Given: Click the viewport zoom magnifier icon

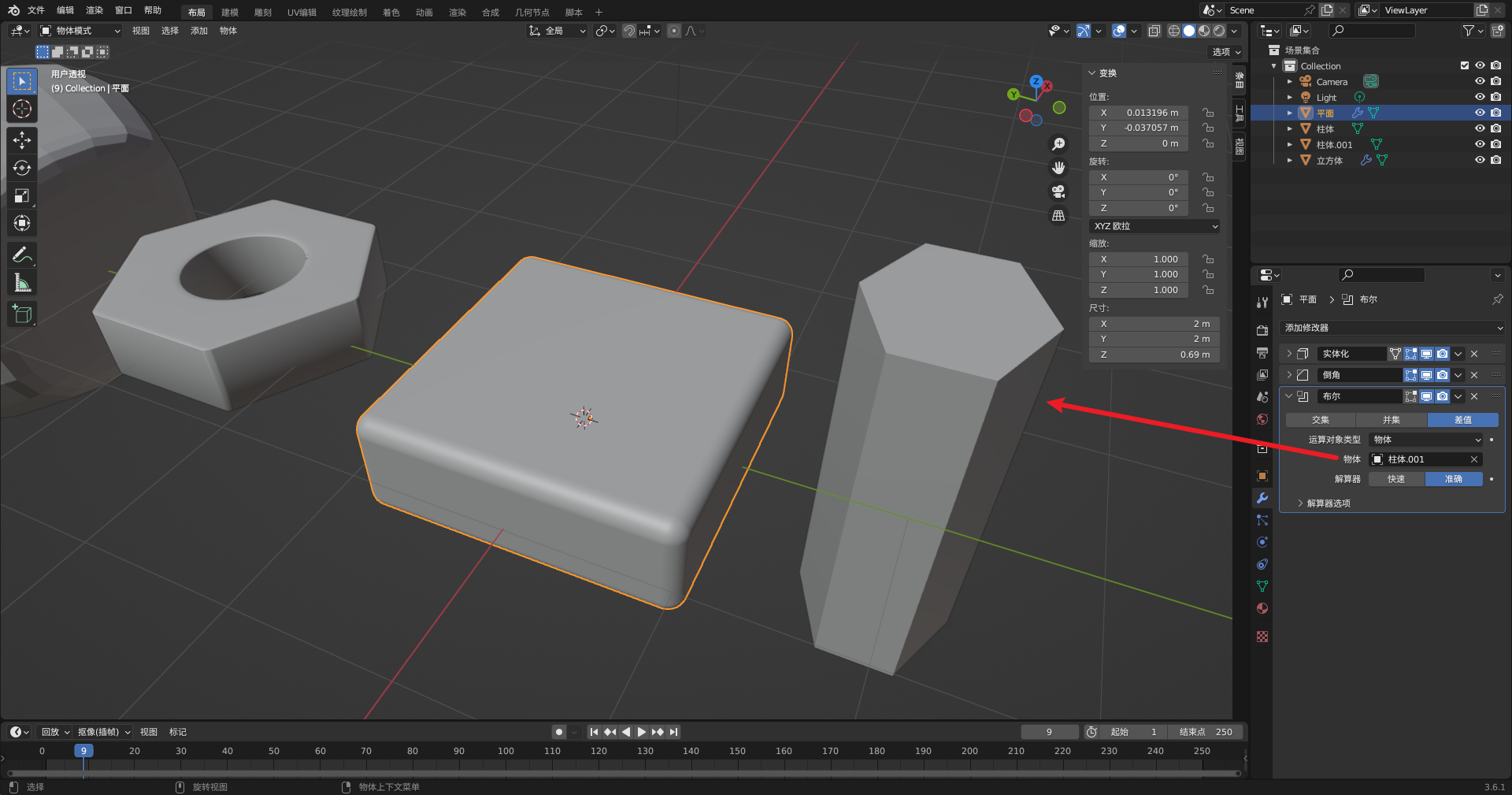Looking at the screenshot, I should click(1058, 144).
